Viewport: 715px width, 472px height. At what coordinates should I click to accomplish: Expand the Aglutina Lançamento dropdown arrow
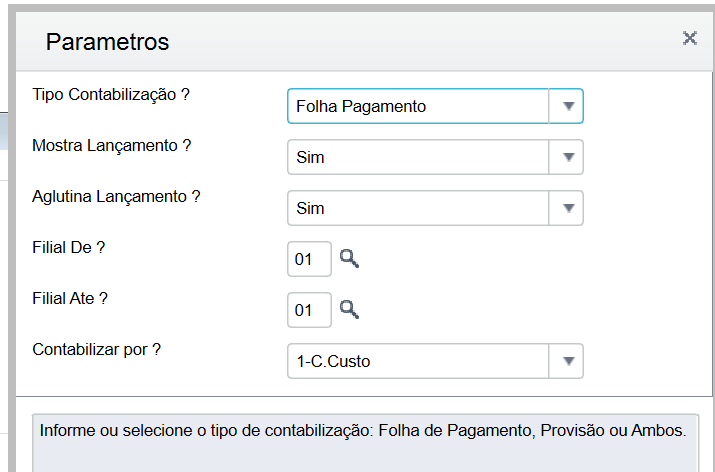coord(567,208)
